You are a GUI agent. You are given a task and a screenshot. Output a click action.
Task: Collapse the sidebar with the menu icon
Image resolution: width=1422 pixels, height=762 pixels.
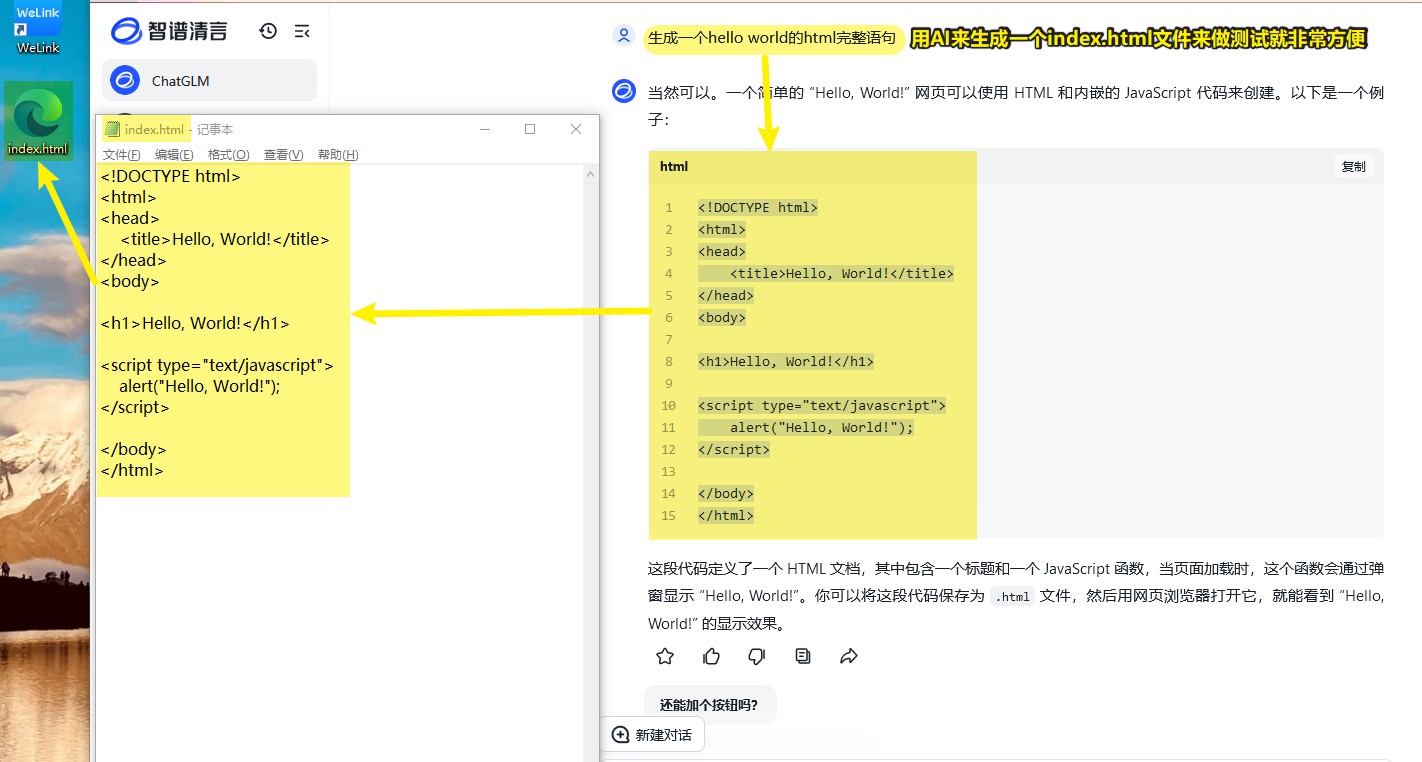301,32
